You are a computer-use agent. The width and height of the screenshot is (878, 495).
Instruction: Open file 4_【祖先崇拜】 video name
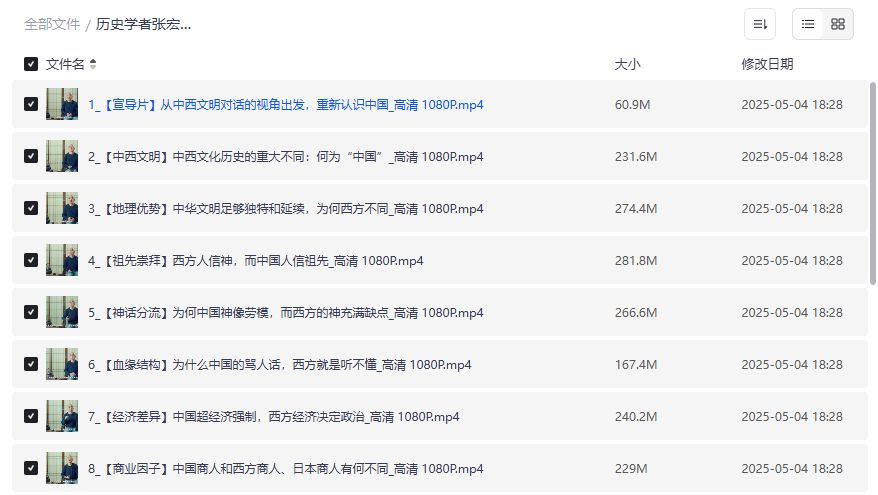255,260
